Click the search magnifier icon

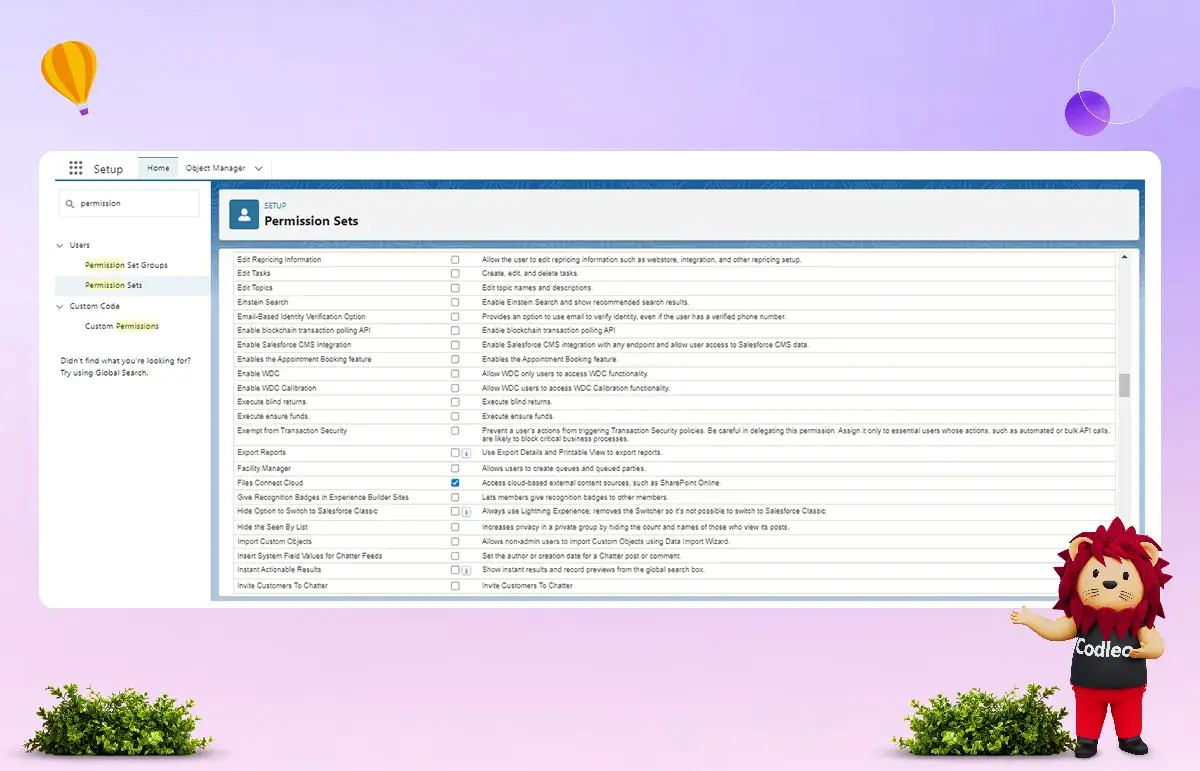[x=70, y=203]
